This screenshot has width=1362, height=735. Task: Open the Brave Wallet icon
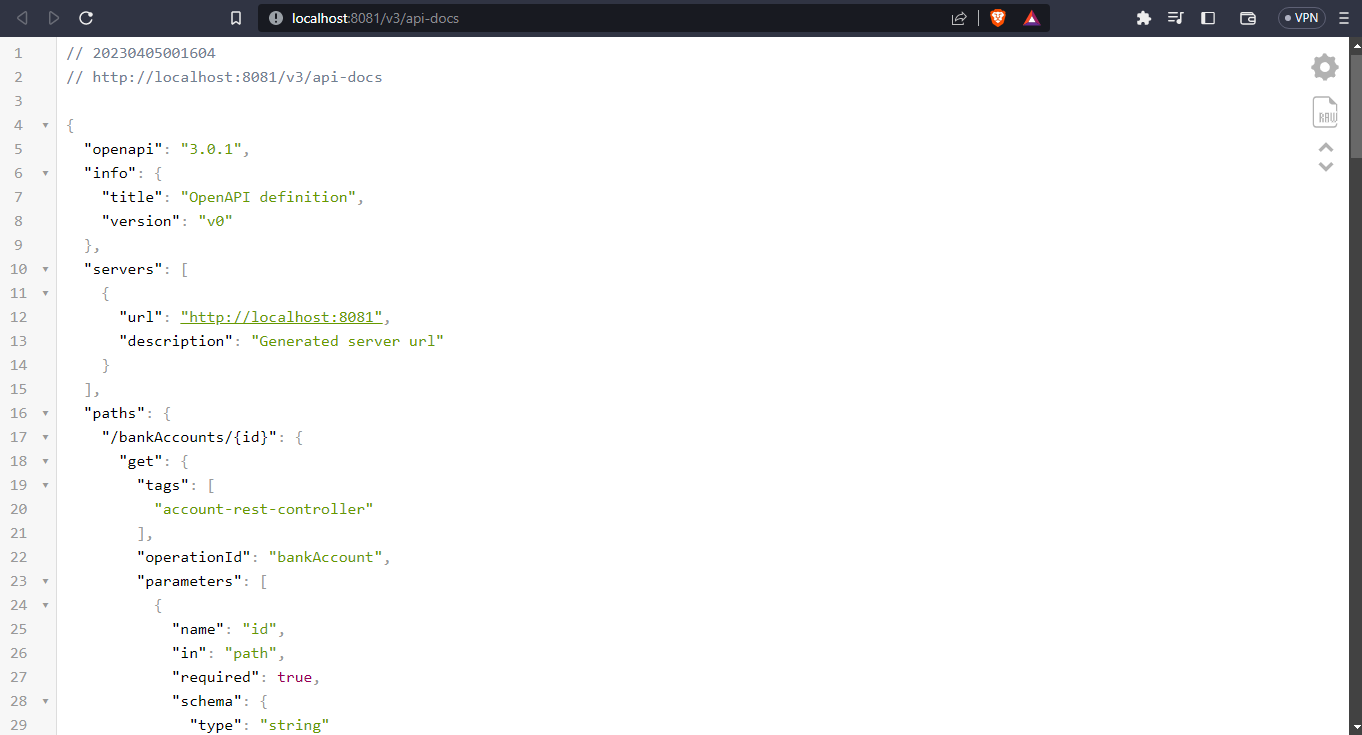pyautogui.click(x=1246, y=17)
